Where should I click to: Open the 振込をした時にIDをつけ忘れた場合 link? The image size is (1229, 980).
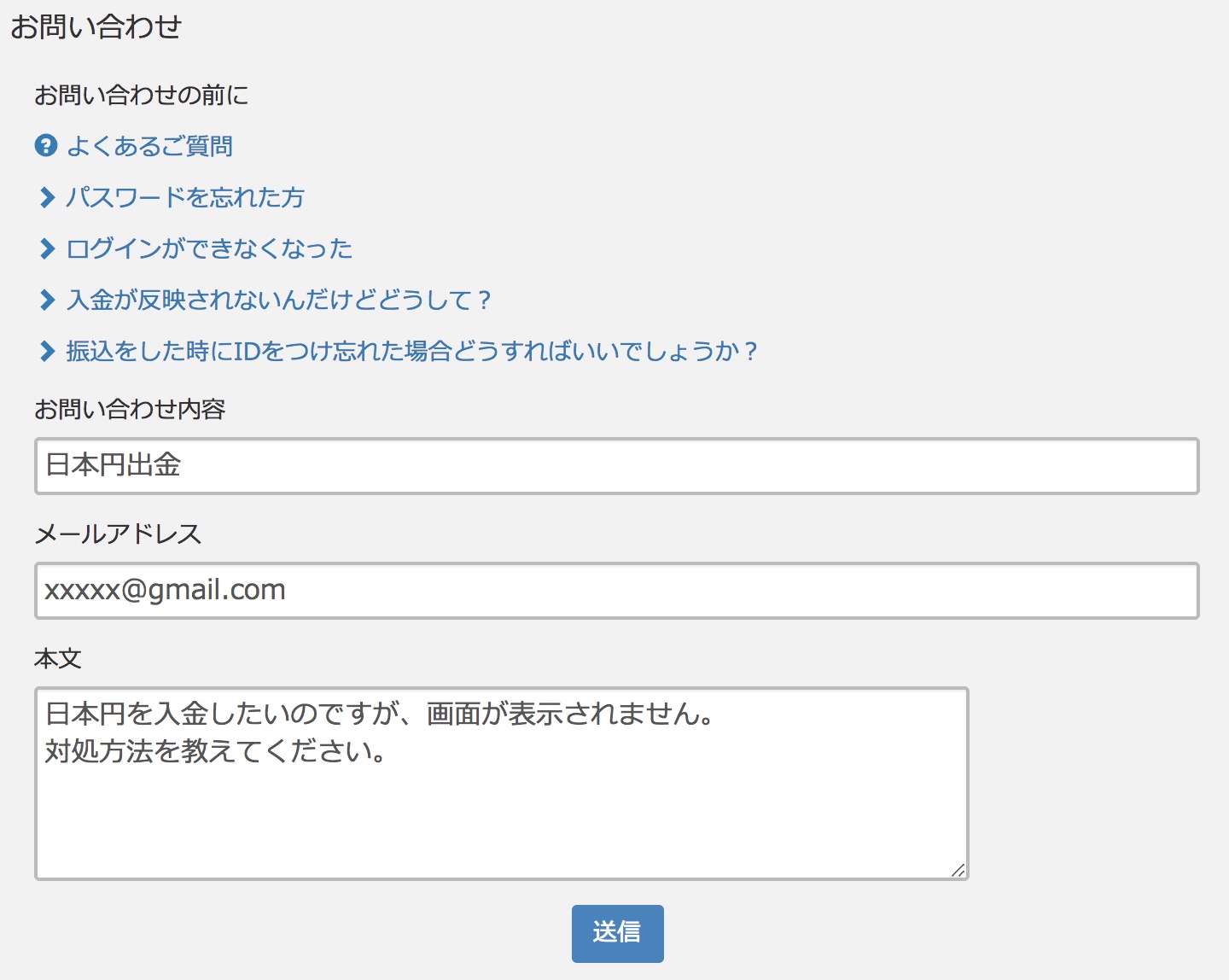click(412, 351)
